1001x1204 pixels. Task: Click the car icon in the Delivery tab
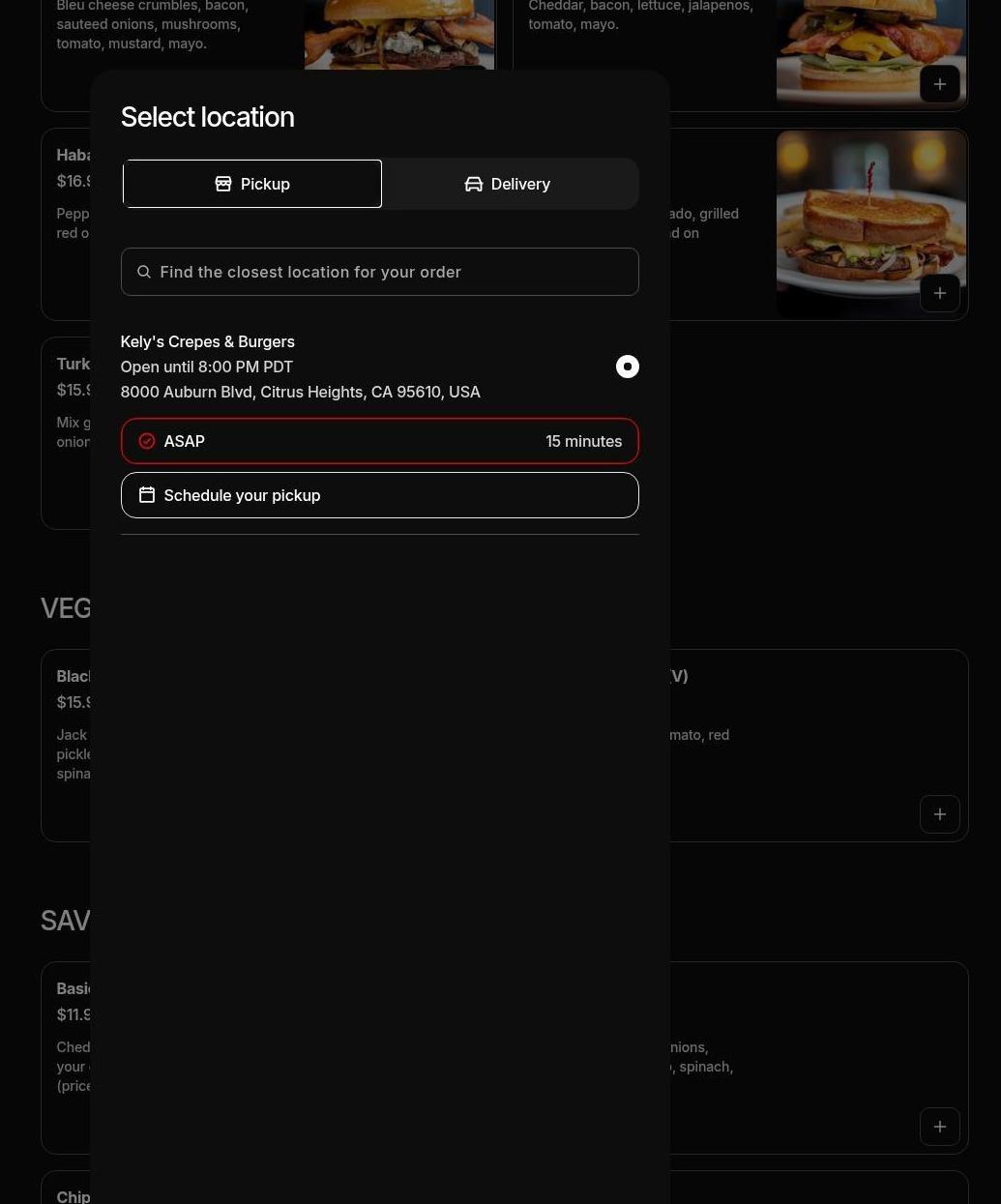[x=474, y=184]
